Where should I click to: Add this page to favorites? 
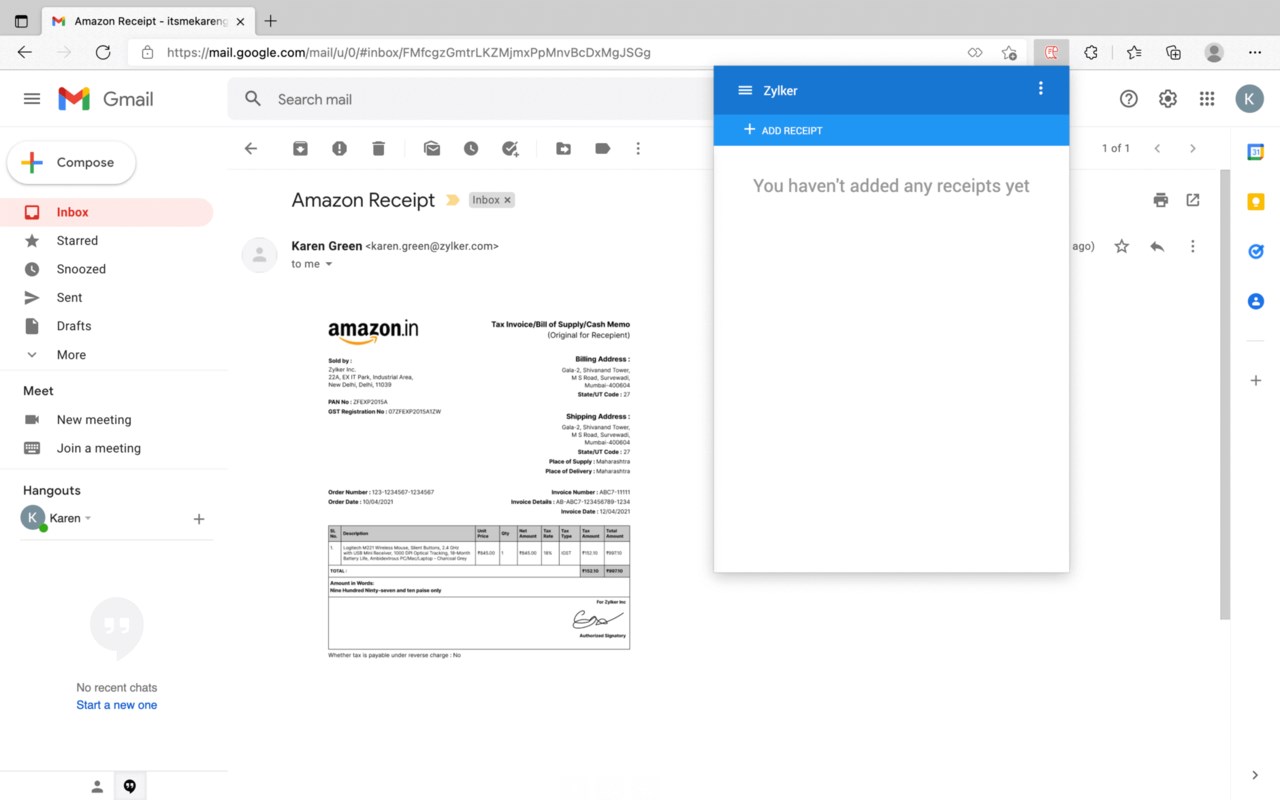pos(1009,52)
